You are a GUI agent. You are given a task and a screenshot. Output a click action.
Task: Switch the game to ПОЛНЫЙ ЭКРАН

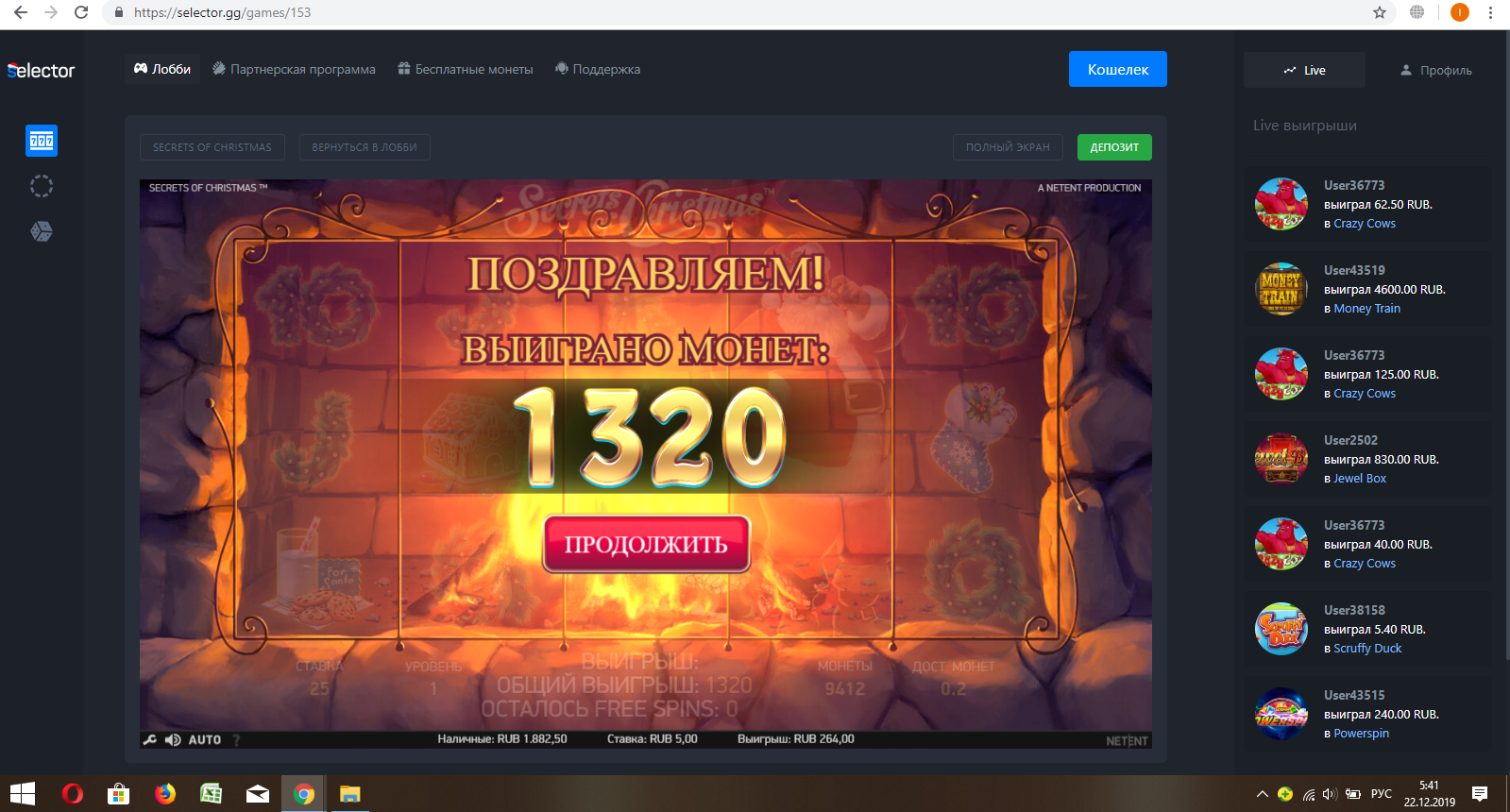pos(1008,147)
